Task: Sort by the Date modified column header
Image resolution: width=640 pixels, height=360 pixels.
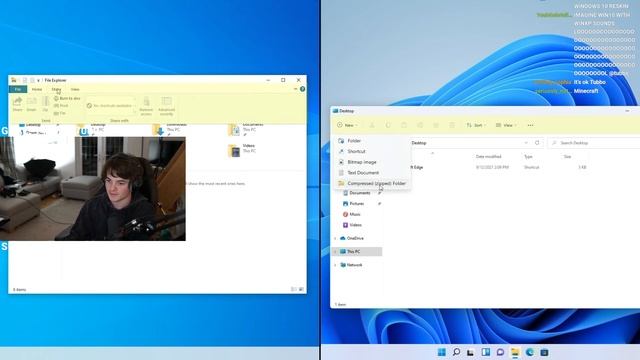Action: click(488, 157)
